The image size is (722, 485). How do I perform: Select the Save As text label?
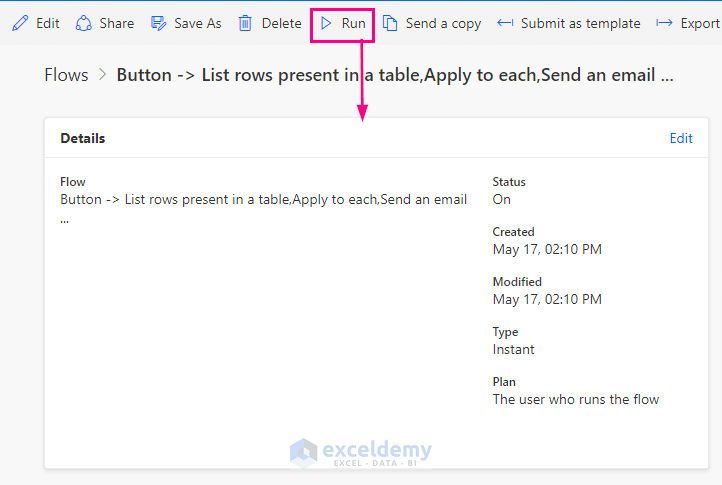pyautogui.click(x=198, y=23)
